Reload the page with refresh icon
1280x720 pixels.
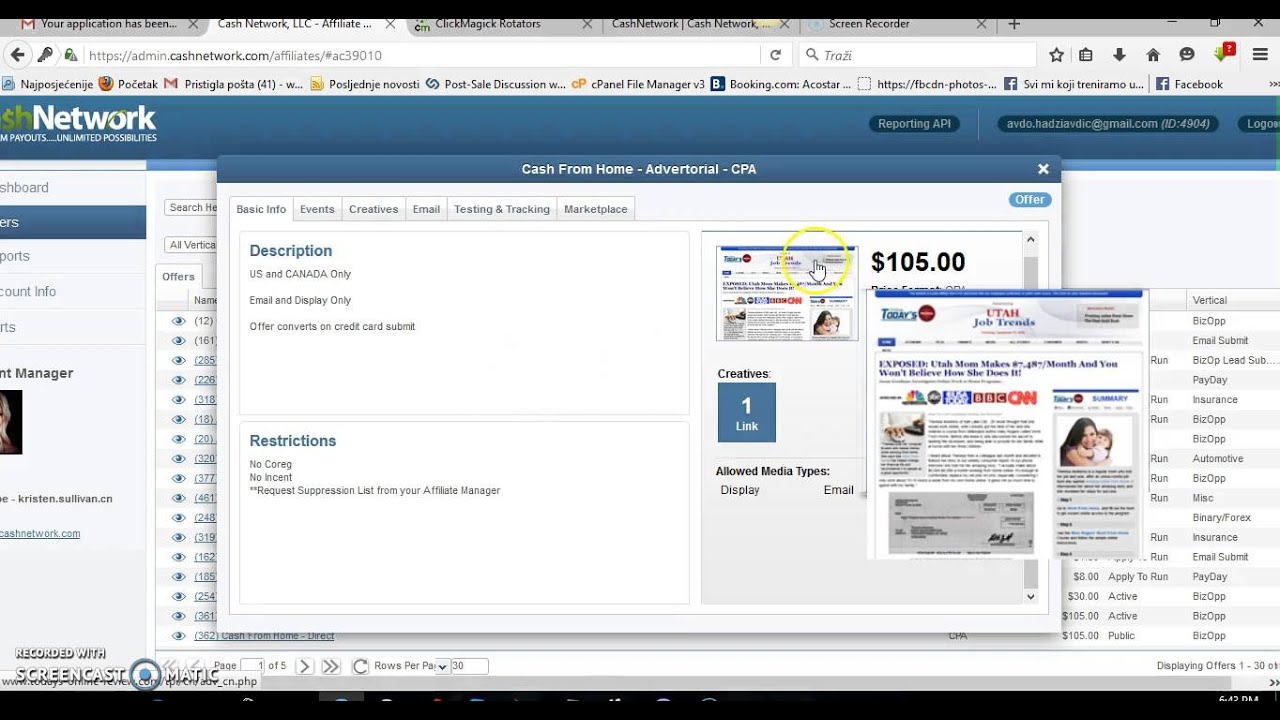tap(775, 55)
